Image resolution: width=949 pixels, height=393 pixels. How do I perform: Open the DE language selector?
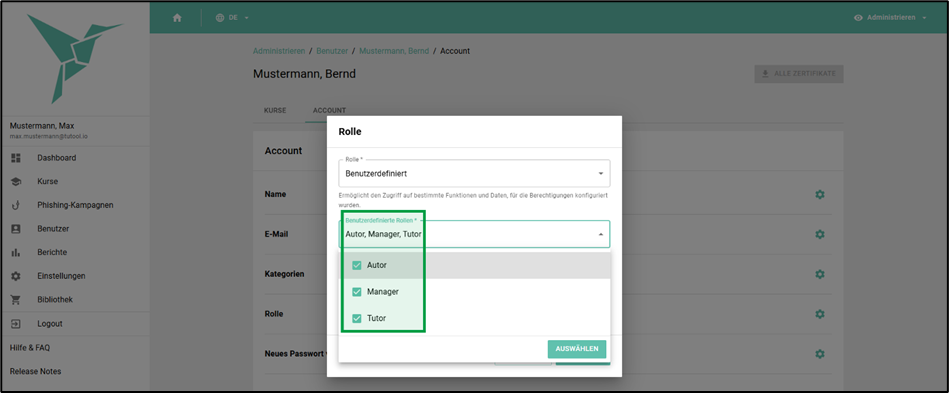(x=232, y=18)
